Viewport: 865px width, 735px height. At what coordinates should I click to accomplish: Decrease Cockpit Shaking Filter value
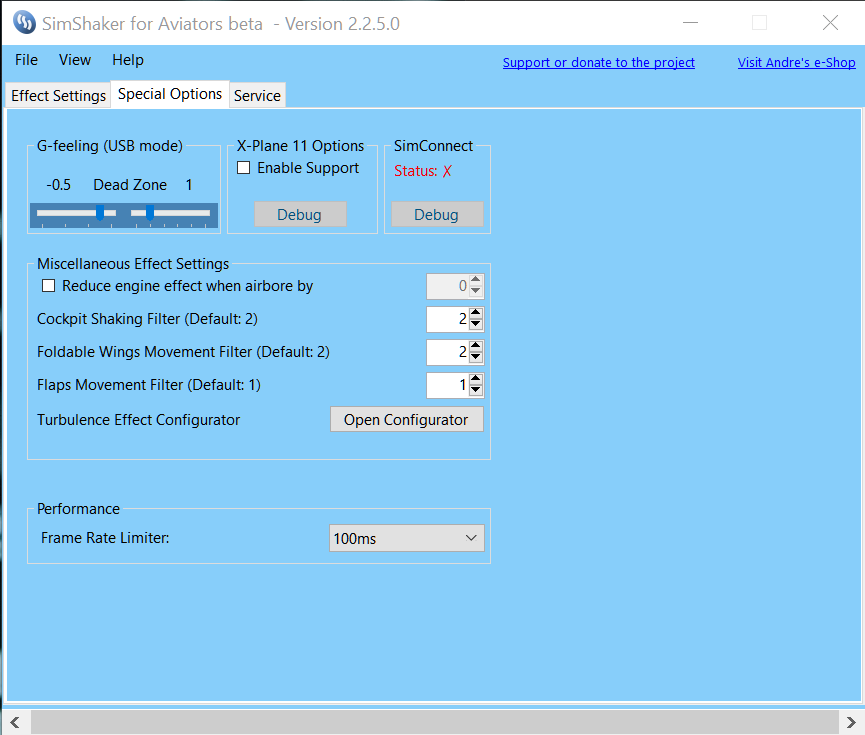476,324
